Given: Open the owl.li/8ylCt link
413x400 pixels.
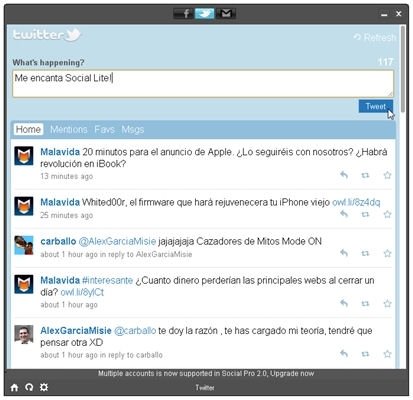Looking at the screenshot, I should coord(82,292).
